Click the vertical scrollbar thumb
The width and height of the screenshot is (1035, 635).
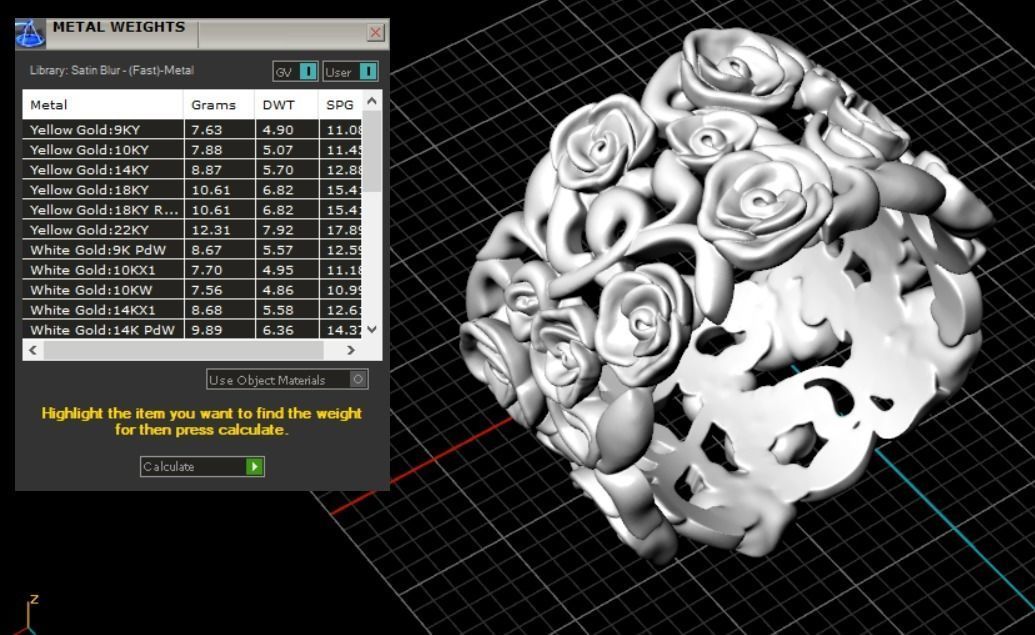(x=372, y=152)
